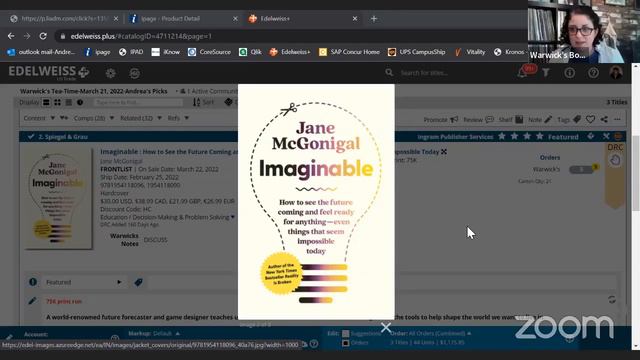640x360 pixels.
Task: Expand the Related (32) dropdown
Action: pyautogui.click(x=140, y=118)
